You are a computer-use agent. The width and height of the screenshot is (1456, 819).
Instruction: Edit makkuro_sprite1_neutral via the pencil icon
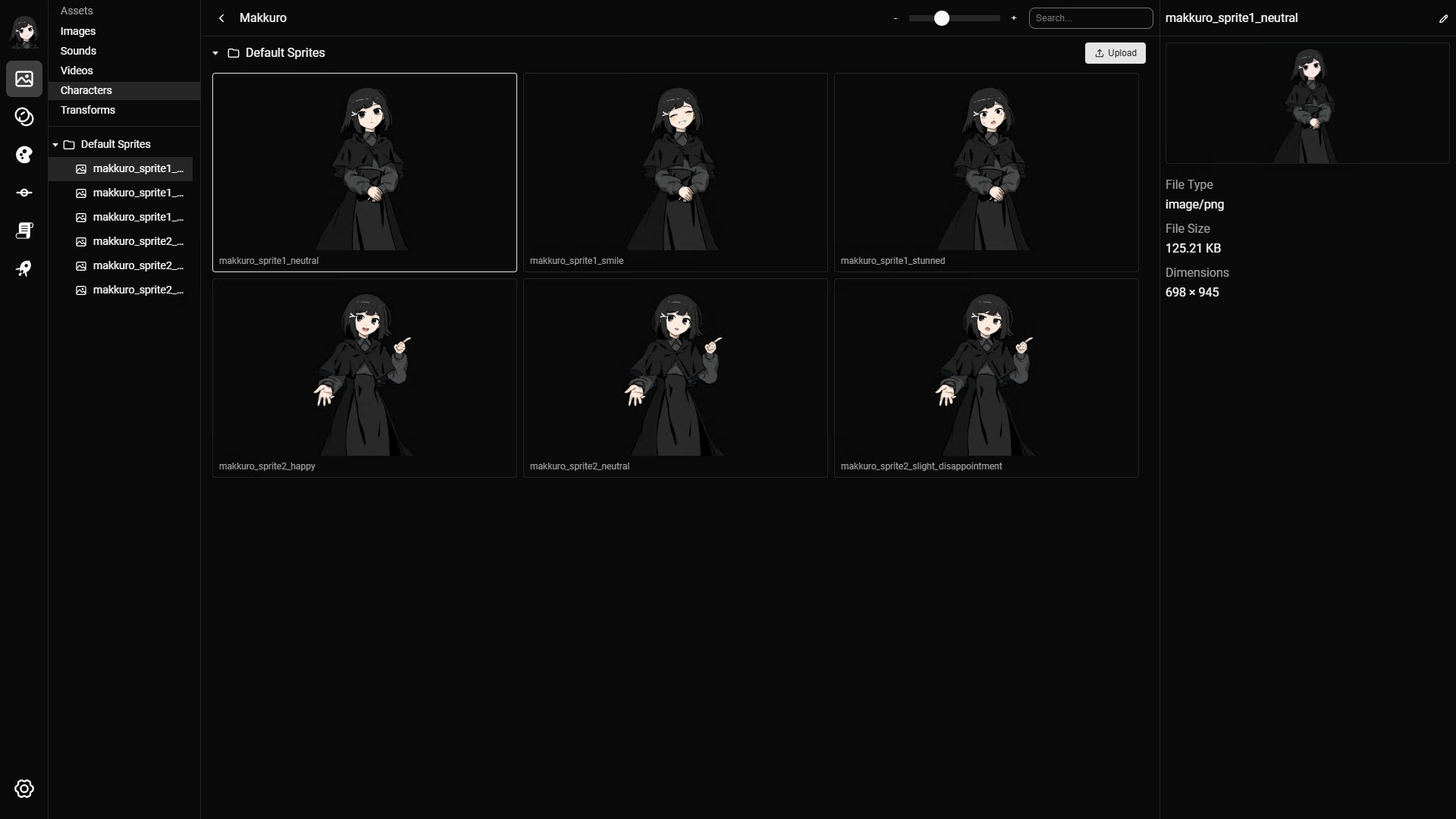coord(1444,18)
